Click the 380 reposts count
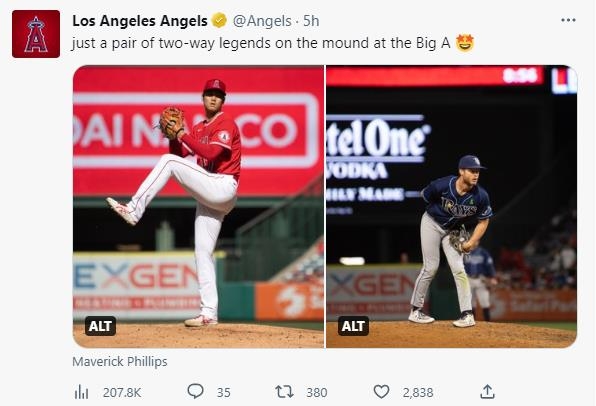This screenshot has height=406, width=596. pyautogui.click(x=317, y=392)
